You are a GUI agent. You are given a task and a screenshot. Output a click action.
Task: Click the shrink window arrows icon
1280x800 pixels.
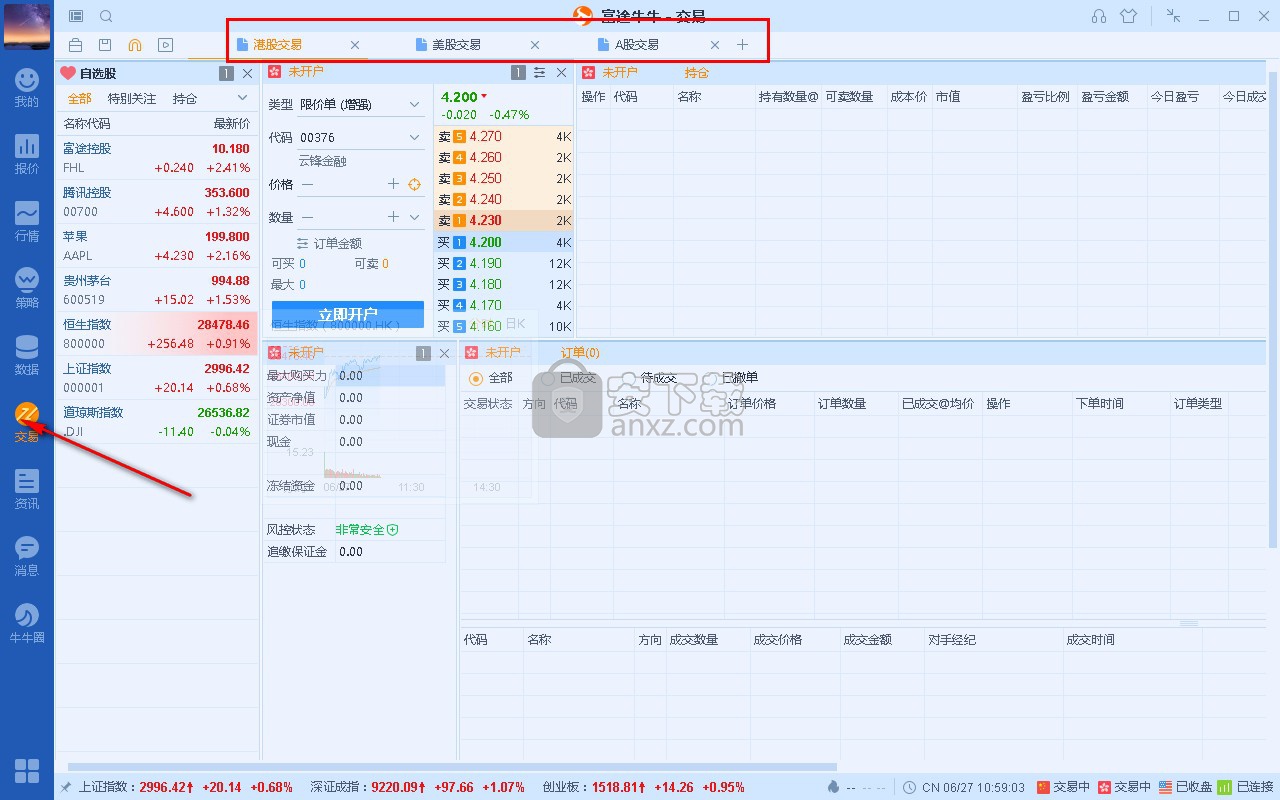click(x=1174, y=16)
